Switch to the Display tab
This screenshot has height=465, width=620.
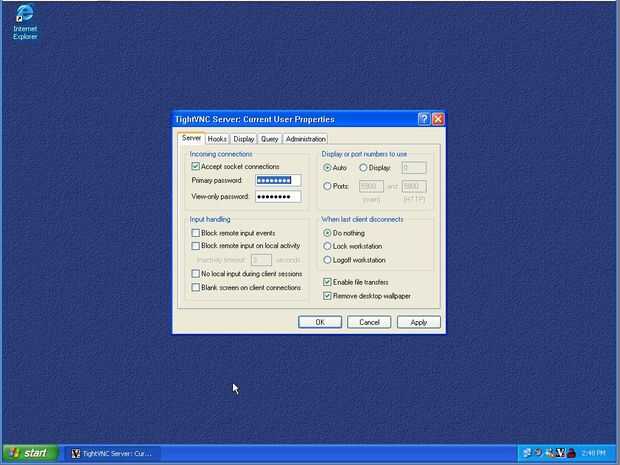(244, 139)
